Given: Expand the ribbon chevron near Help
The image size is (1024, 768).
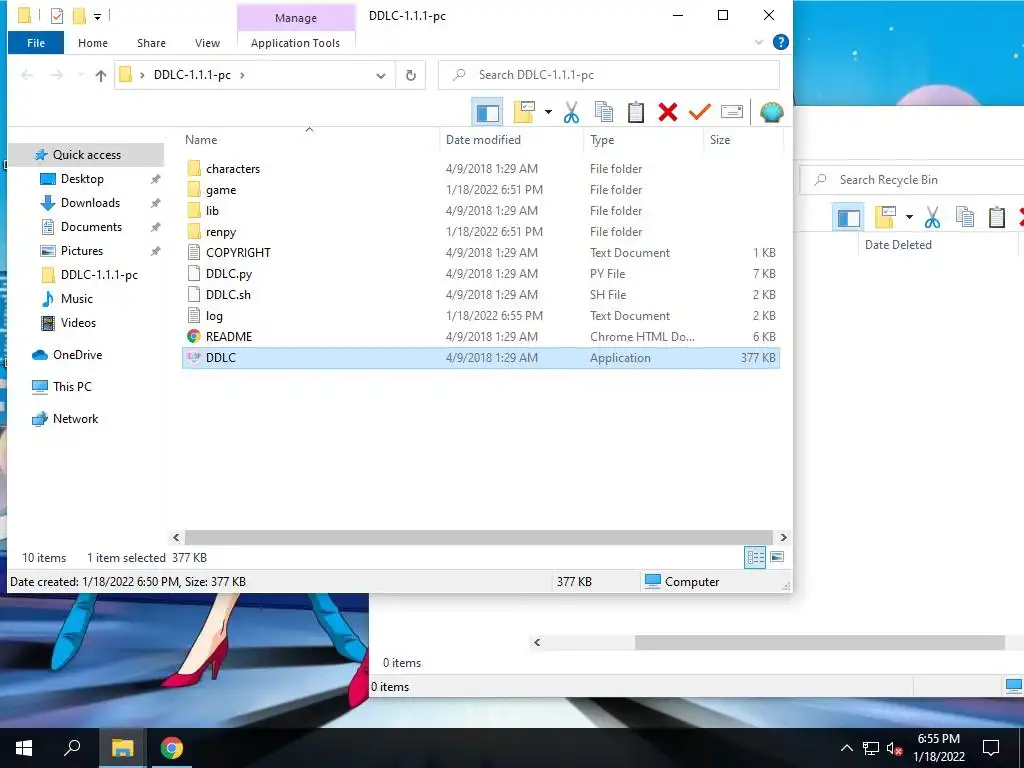Looking at the screenshot, I should tap(759, 42).
